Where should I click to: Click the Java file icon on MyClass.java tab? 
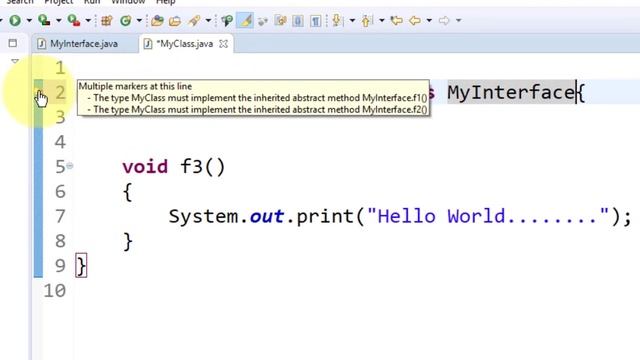point(148,44)
